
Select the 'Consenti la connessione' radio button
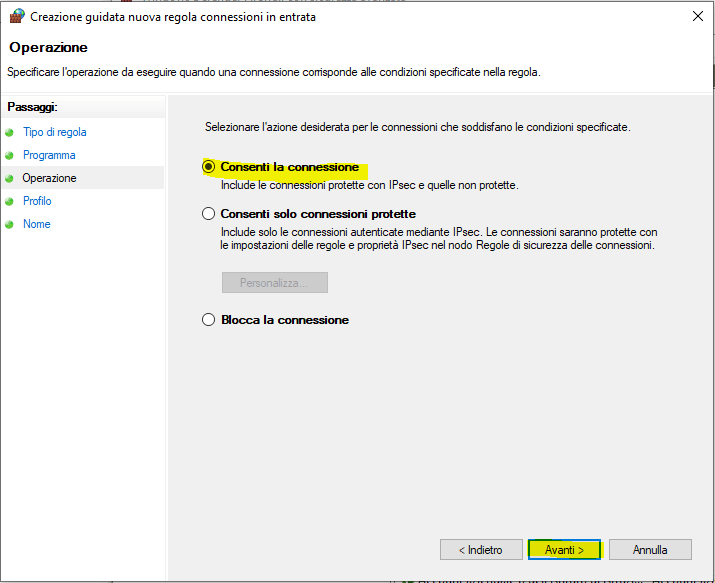coord(209,167)
